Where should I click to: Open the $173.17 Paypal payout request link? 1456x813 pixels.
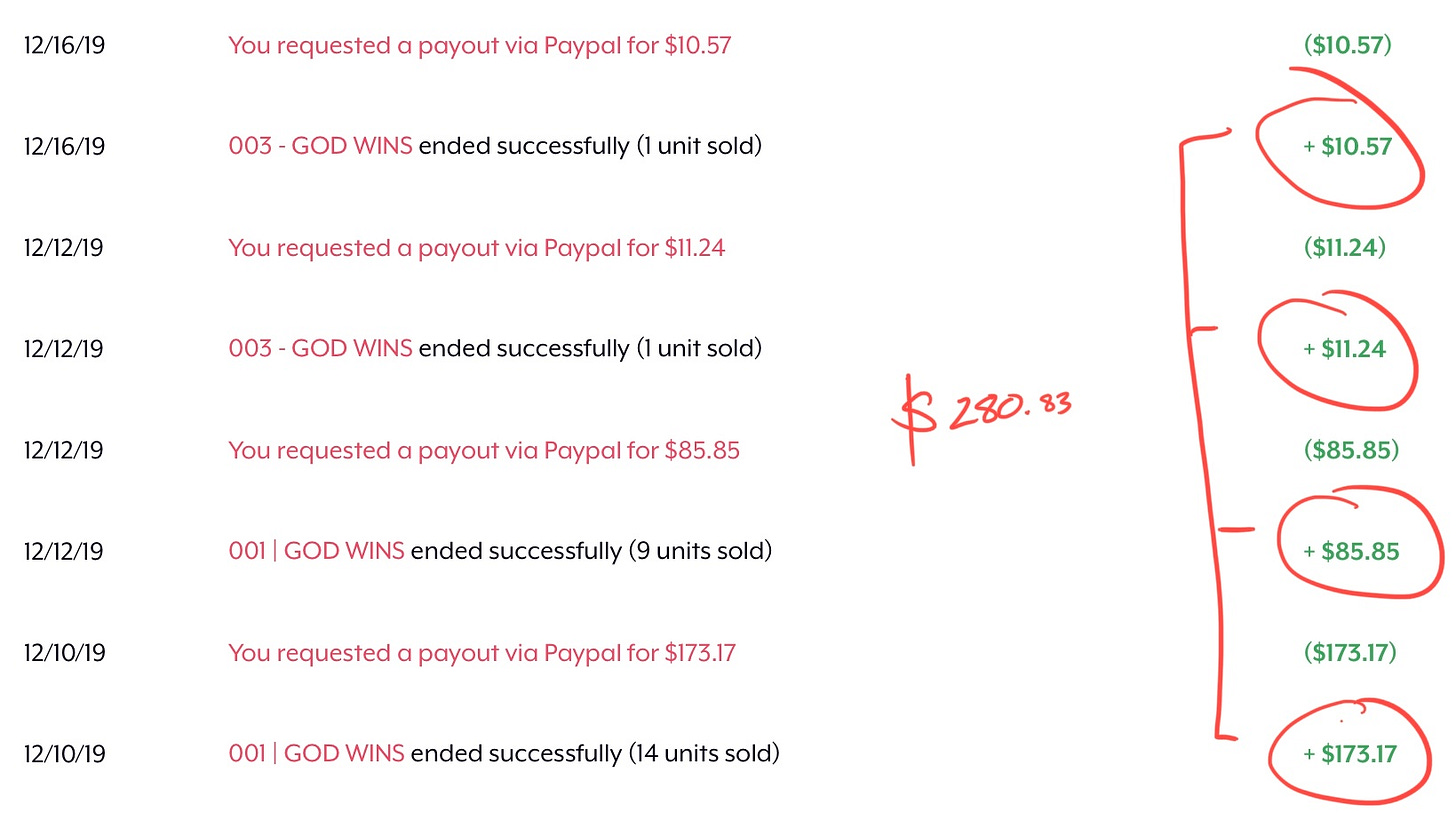482,653
